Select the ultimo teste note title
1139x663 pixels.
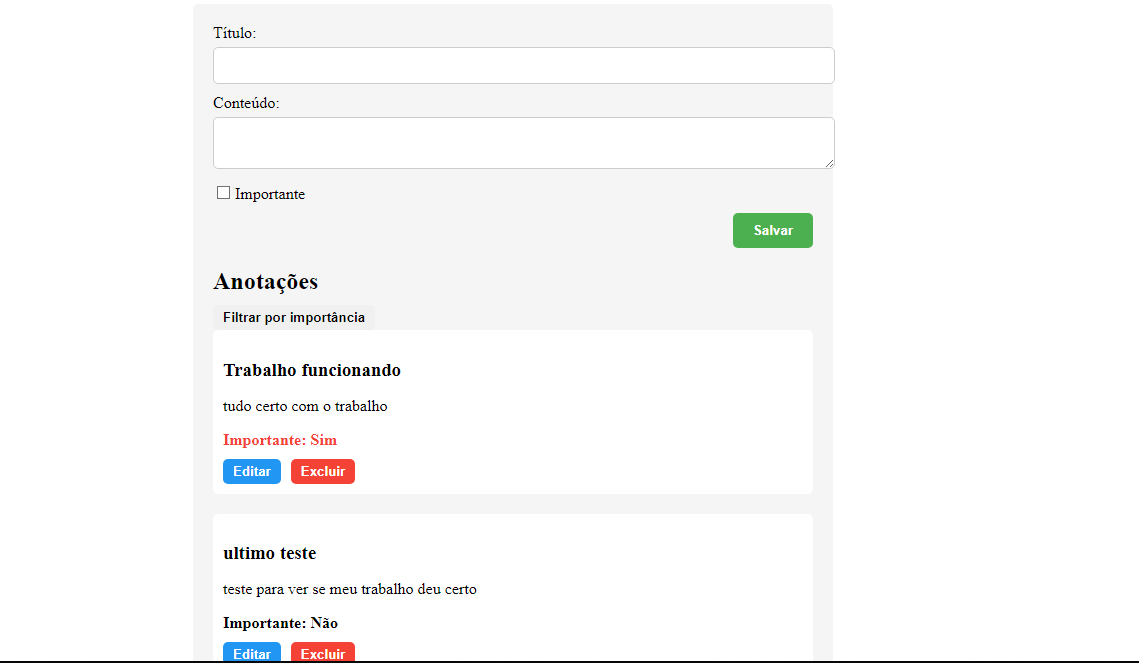click(x=270, y=552)
